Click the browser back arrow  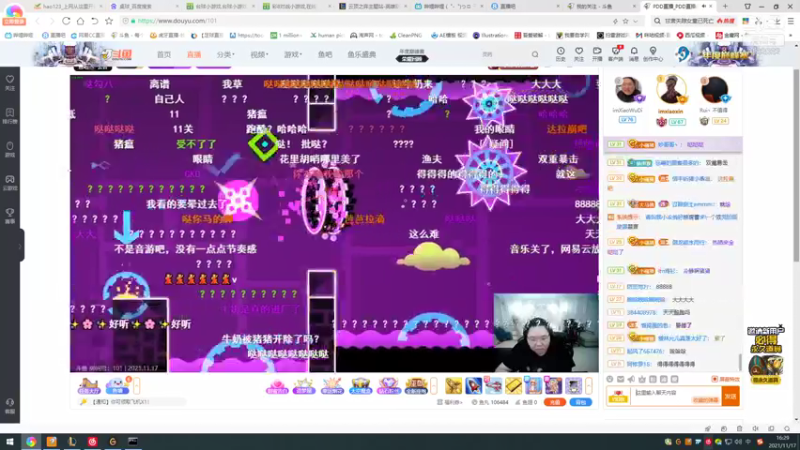click(37, 21)
